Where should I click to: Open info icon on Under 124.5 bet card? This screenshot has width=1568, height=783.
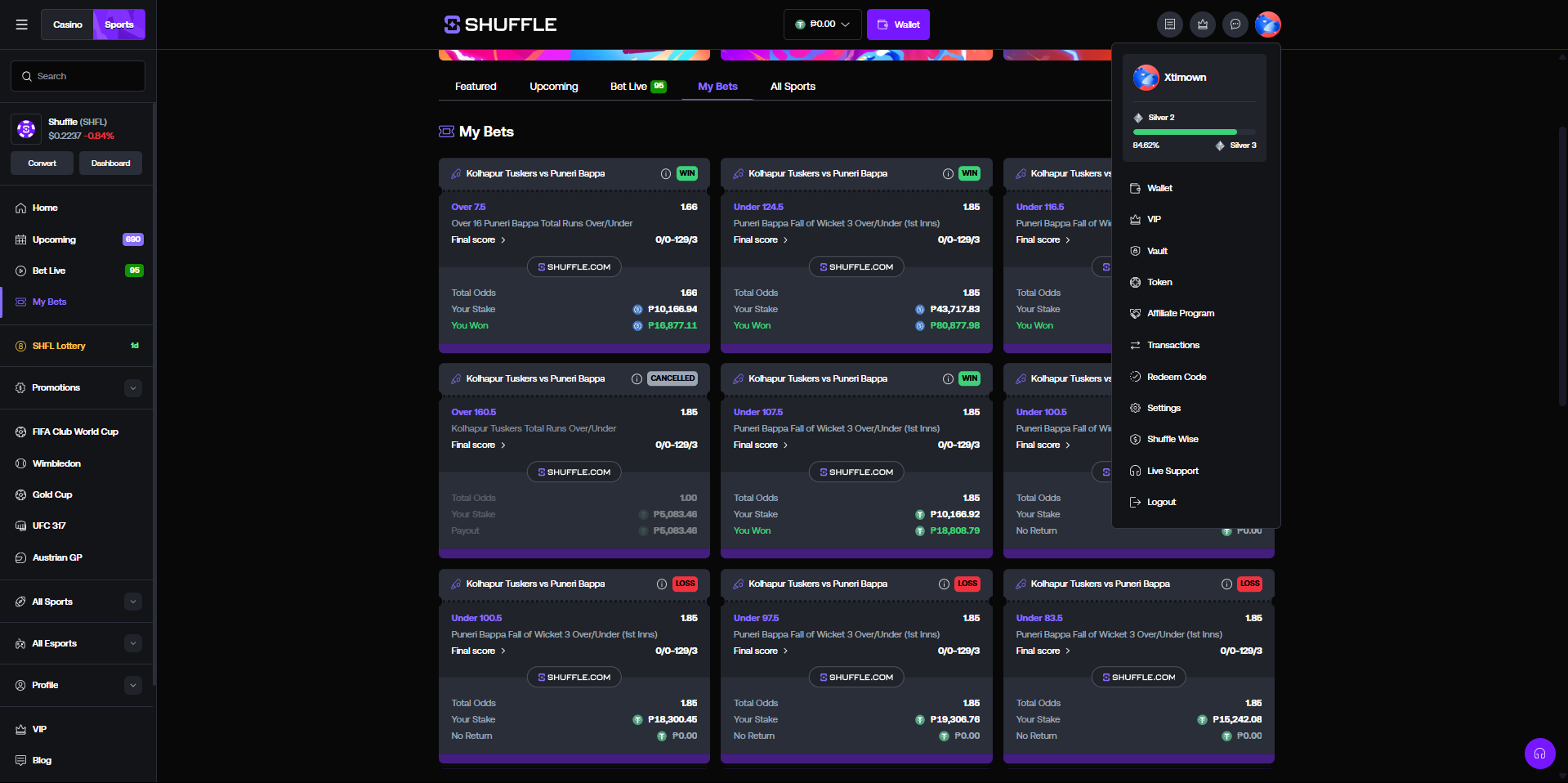coord(948,173)
